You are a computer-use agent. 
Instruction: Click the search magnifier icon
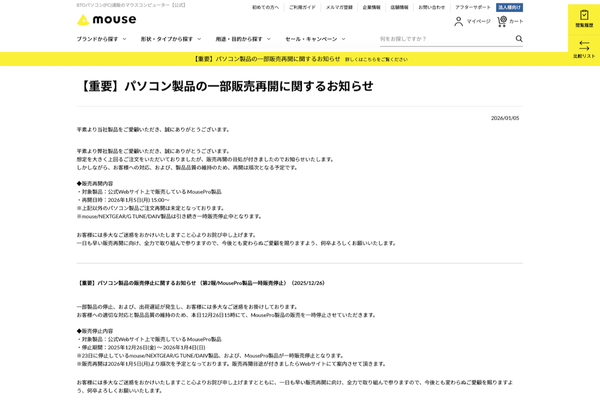519,39
